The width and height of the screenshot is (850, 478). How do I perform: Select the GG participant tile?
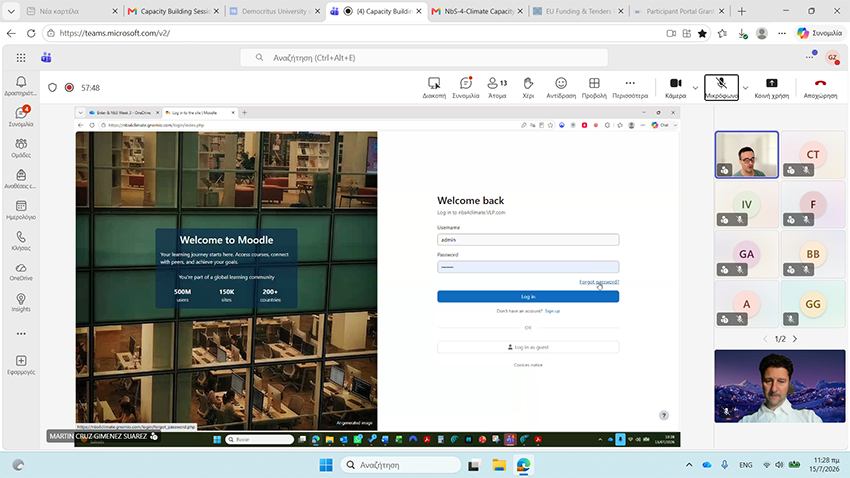[813, 304]
